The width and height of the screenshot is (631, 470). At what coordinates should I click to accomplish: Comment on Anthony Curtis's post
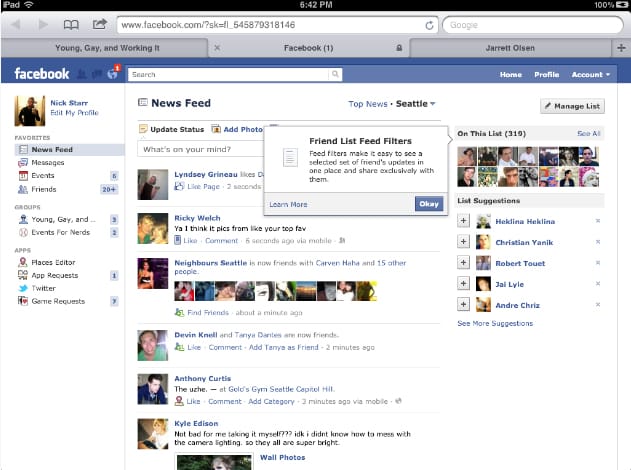point(225,401)
